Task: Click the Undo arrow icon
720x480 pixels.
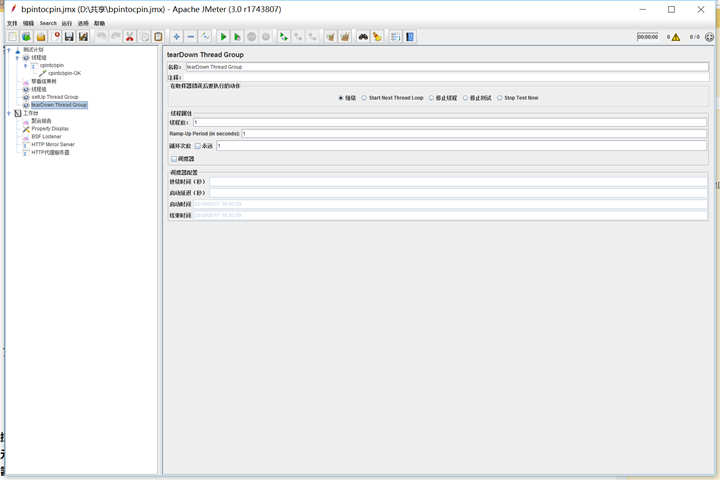Action: point(101,37)
